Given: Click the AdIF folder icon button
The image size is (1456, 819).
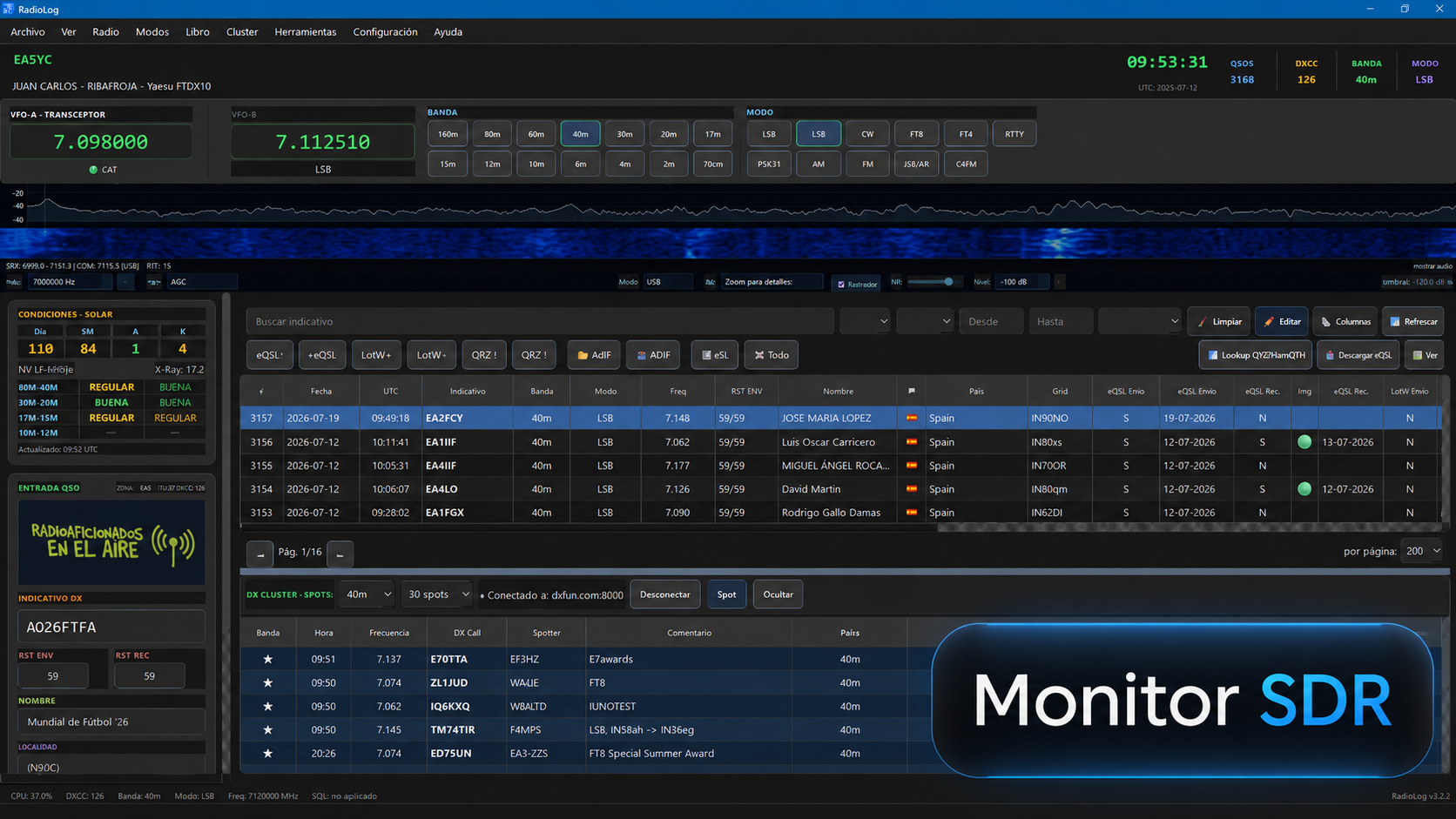Looking at the screenshot, I should coord(594,355).
